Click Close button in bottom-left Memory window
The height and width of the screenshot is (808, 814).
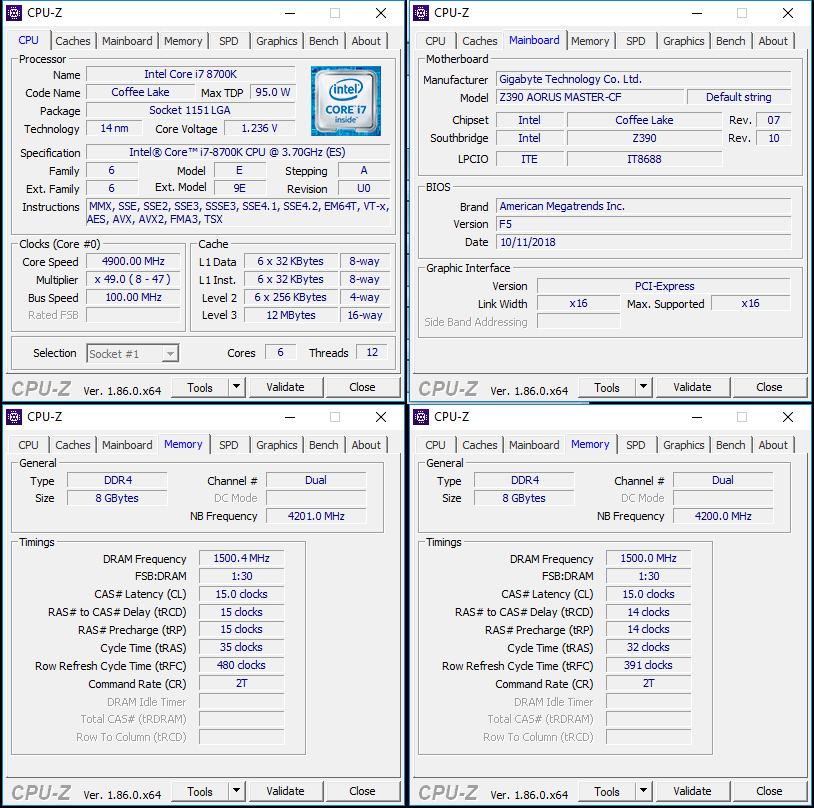[x=362, y=791]
